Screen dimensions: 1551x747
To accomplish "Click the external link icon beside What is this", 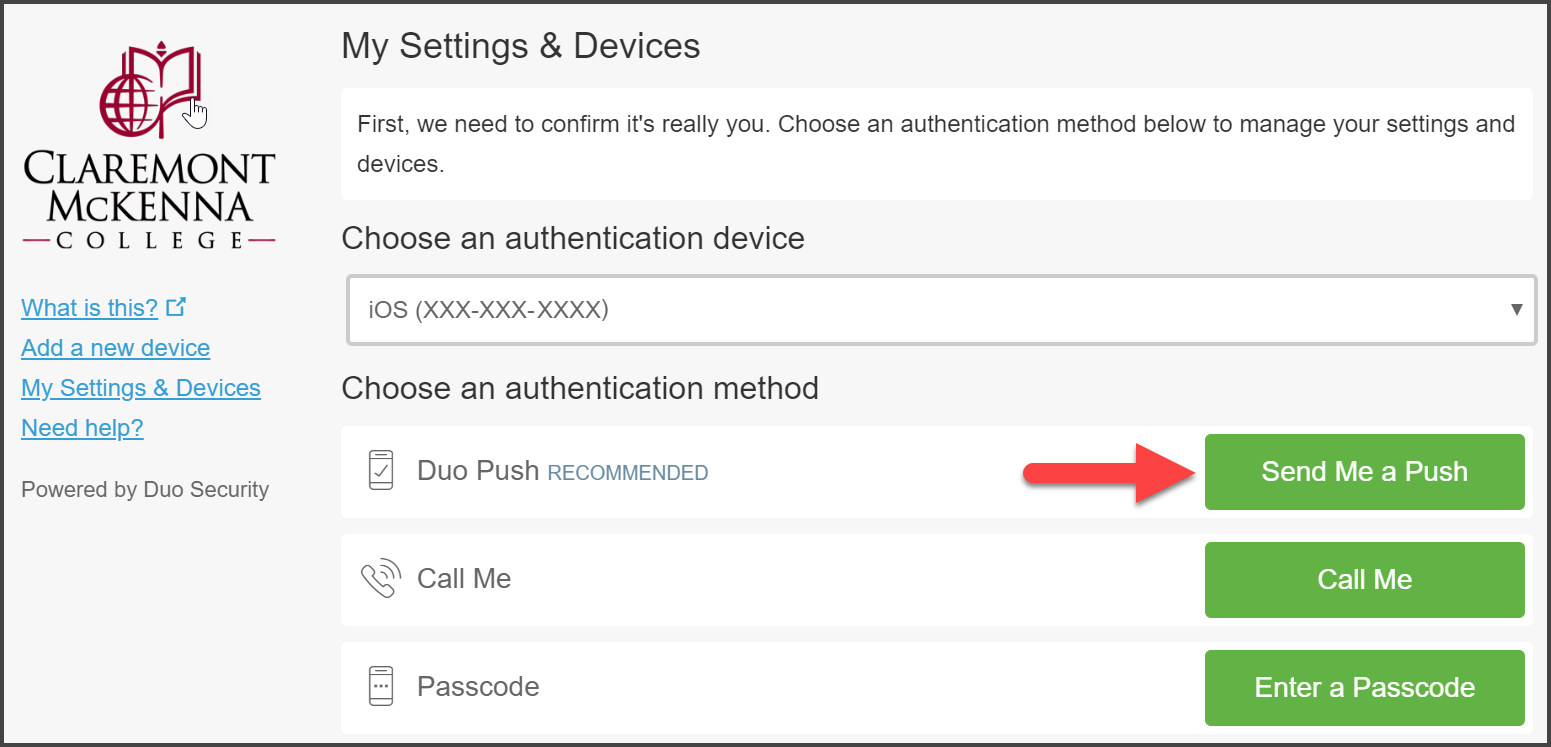I will pyautogui.click(x=178, y=306).
